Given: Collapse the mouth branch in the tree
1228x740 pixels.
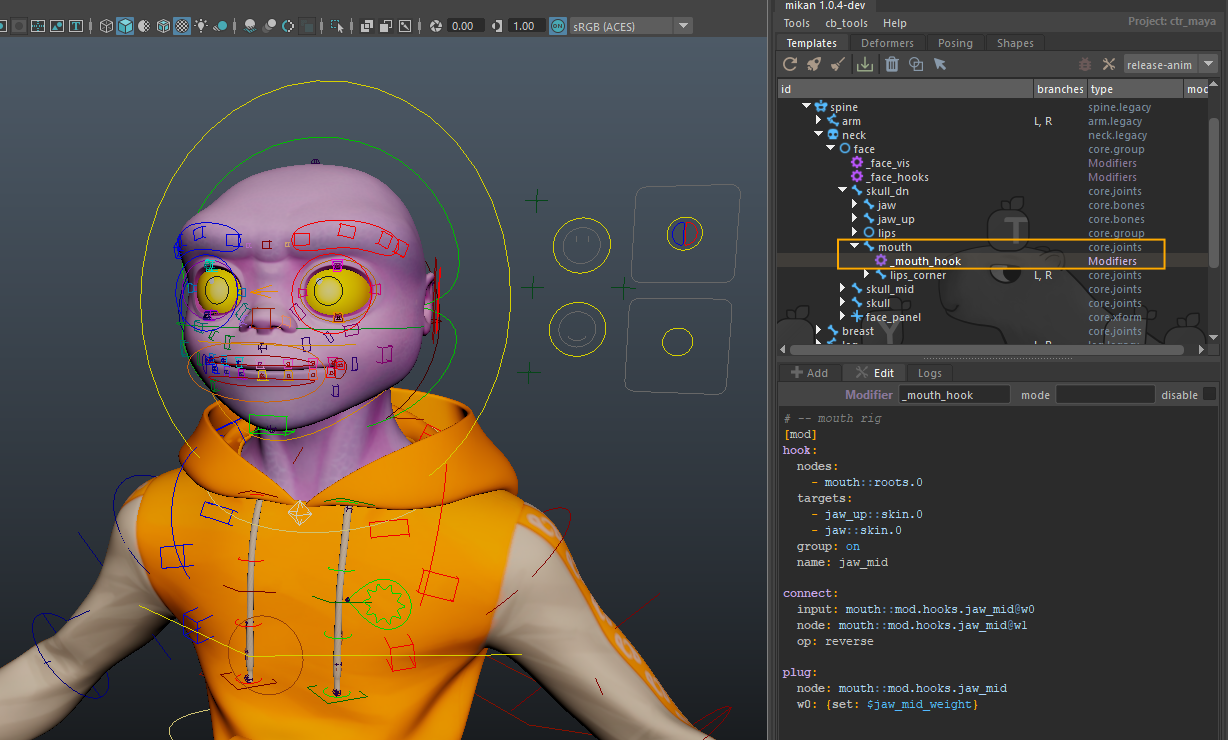Looking at the screenshot, I should 856,246.
